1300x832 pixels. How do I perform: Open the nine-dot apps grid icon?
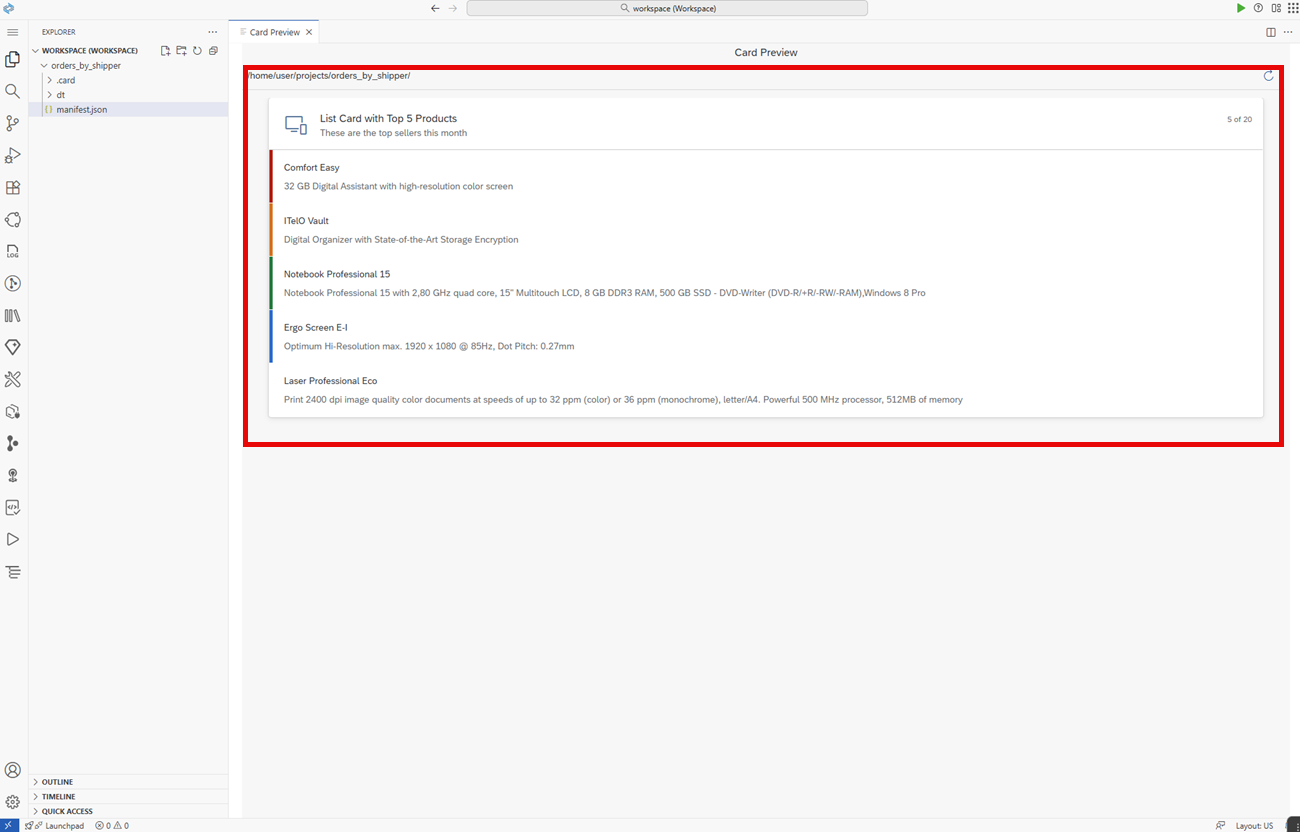1292,8
